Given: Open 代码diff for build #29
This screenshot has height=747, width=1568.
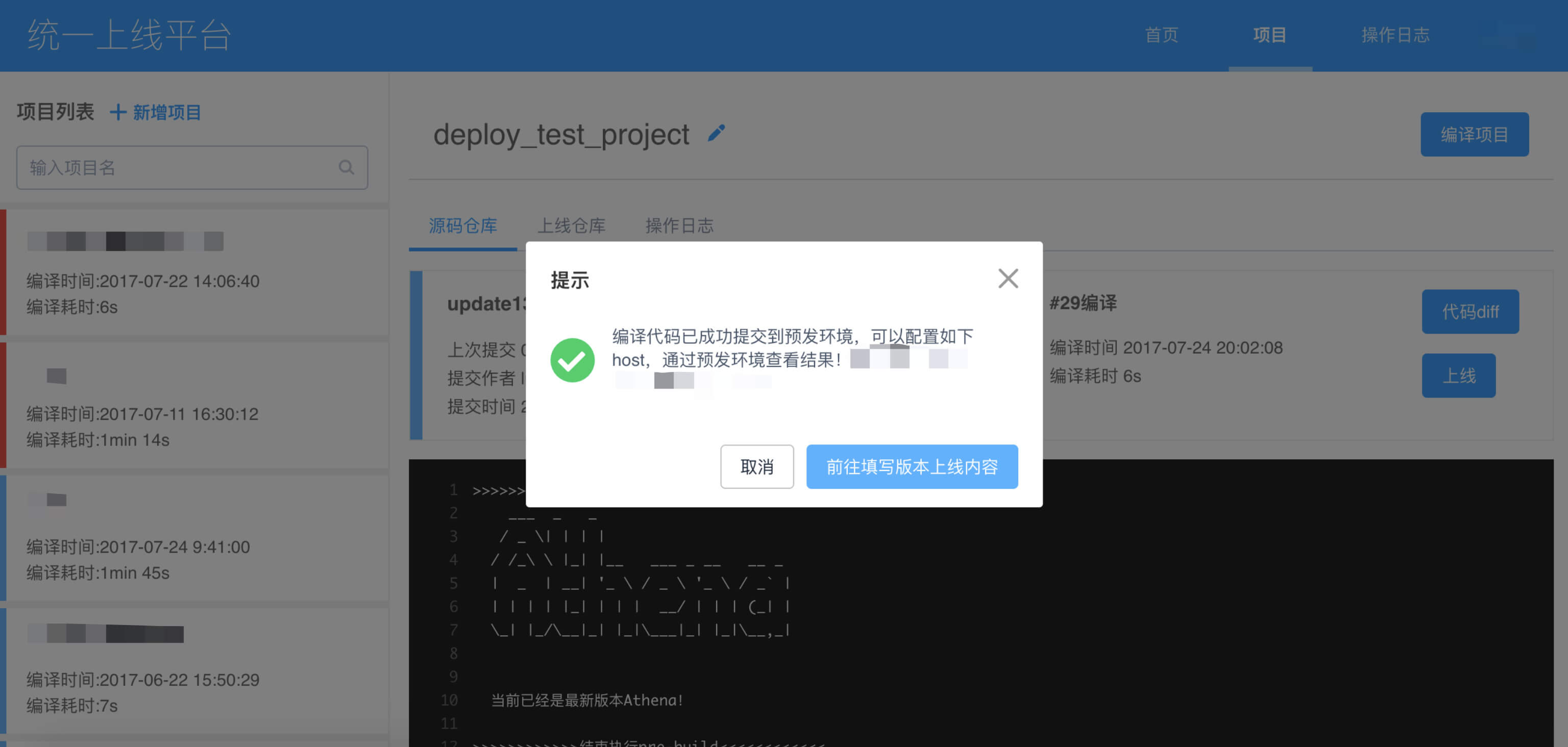Looking at the screenshot, I should coord(1469,311).
